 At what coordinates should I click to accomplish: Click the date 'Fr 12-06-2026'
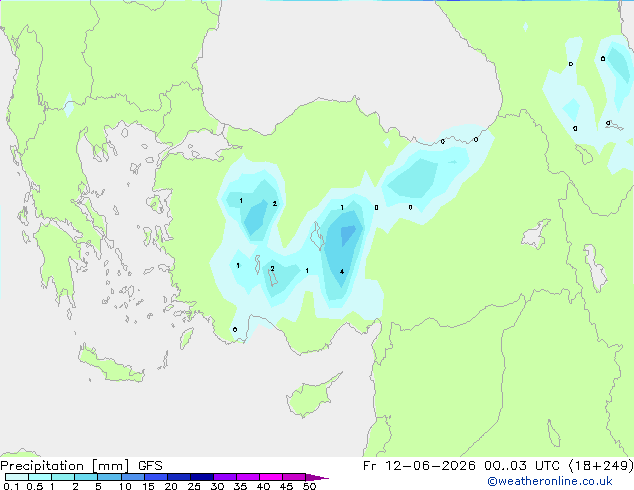[x=419, y=466]
